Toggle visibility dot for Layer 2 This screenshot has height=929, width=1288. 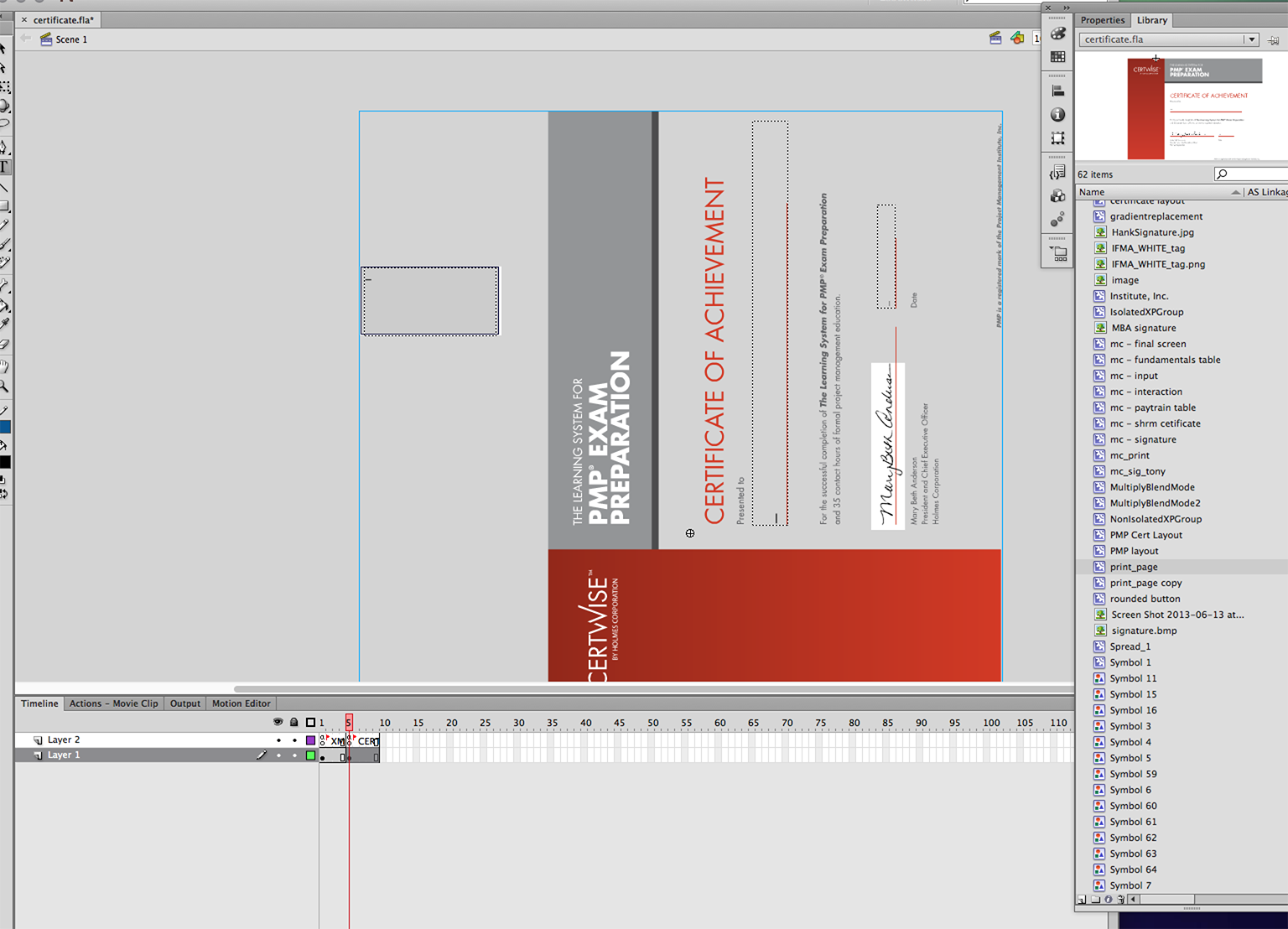pos(278,740)
